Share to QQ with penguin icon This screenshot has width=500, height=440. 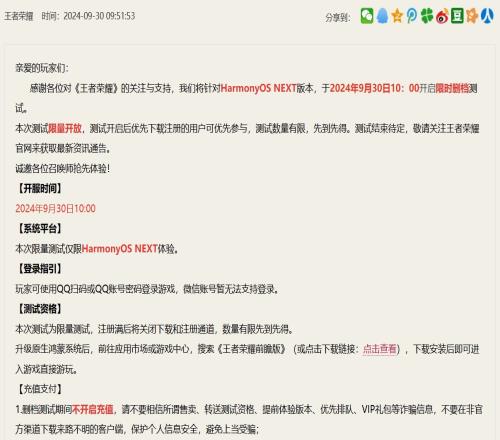click(x=383, y=16)
